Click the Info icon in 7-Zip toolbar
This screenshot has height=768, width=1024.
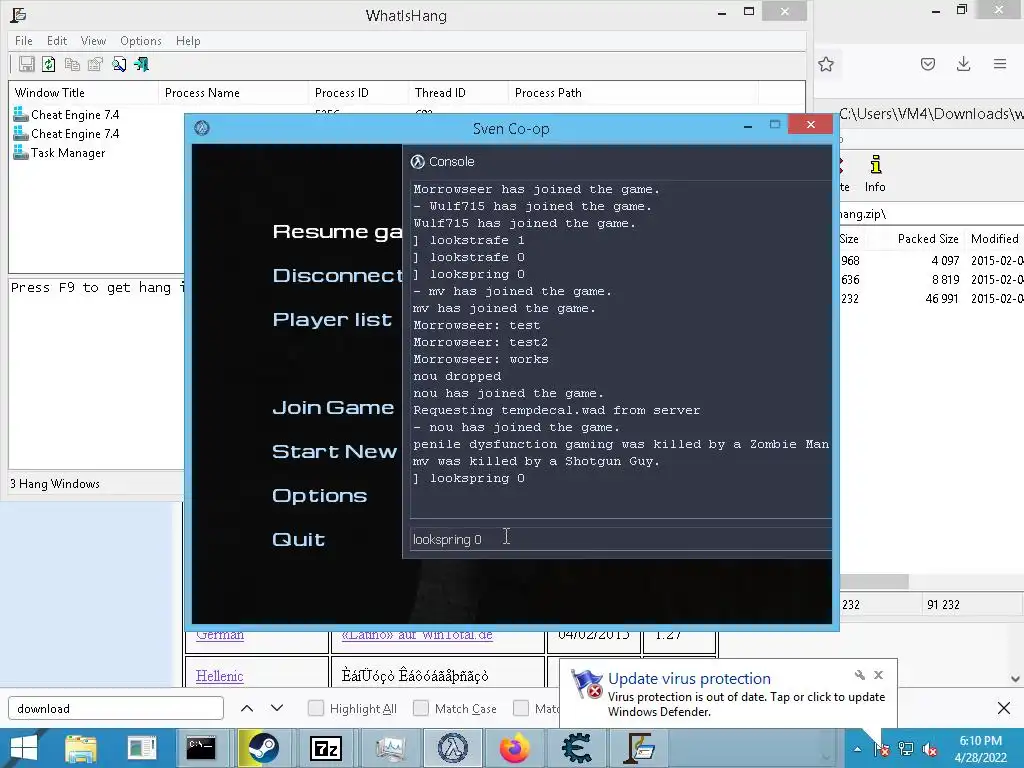click(x=875, y=173)
